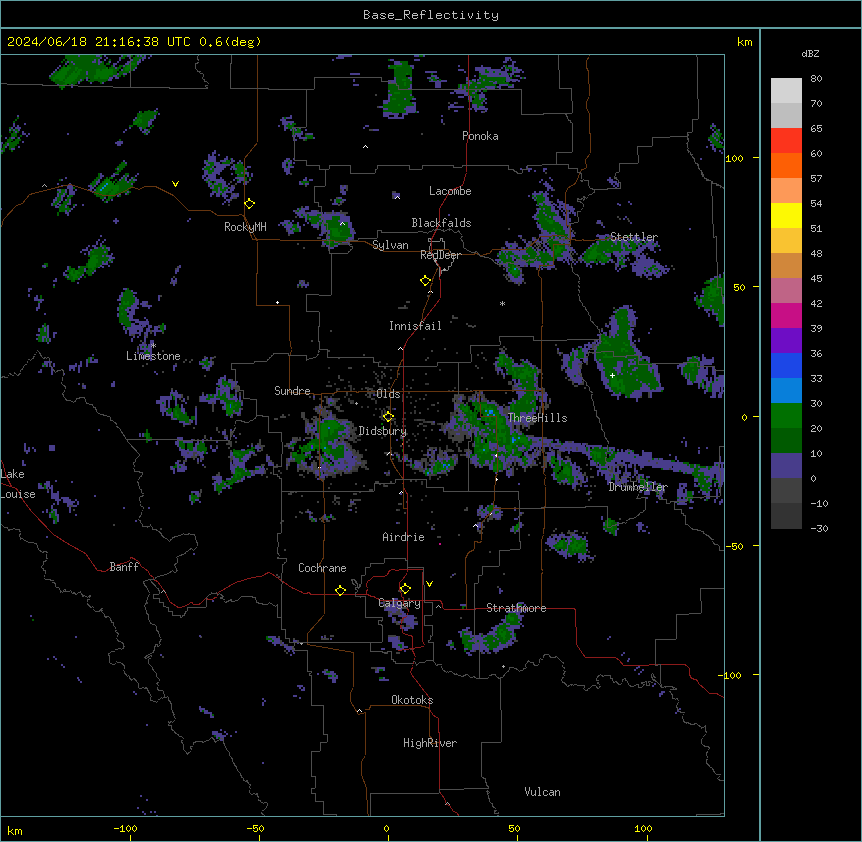Click the -30 value on dBZ legend
The width and height of the screenshot is (862, 842).
tap(819, 528)
